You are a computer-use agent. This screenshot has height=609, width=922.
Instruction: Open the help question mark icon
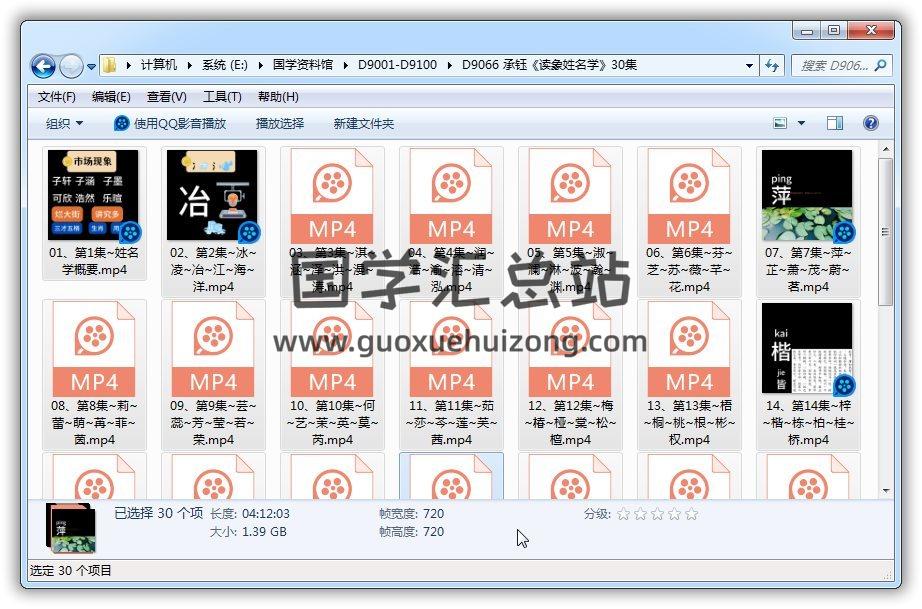(x=870, y=124)
